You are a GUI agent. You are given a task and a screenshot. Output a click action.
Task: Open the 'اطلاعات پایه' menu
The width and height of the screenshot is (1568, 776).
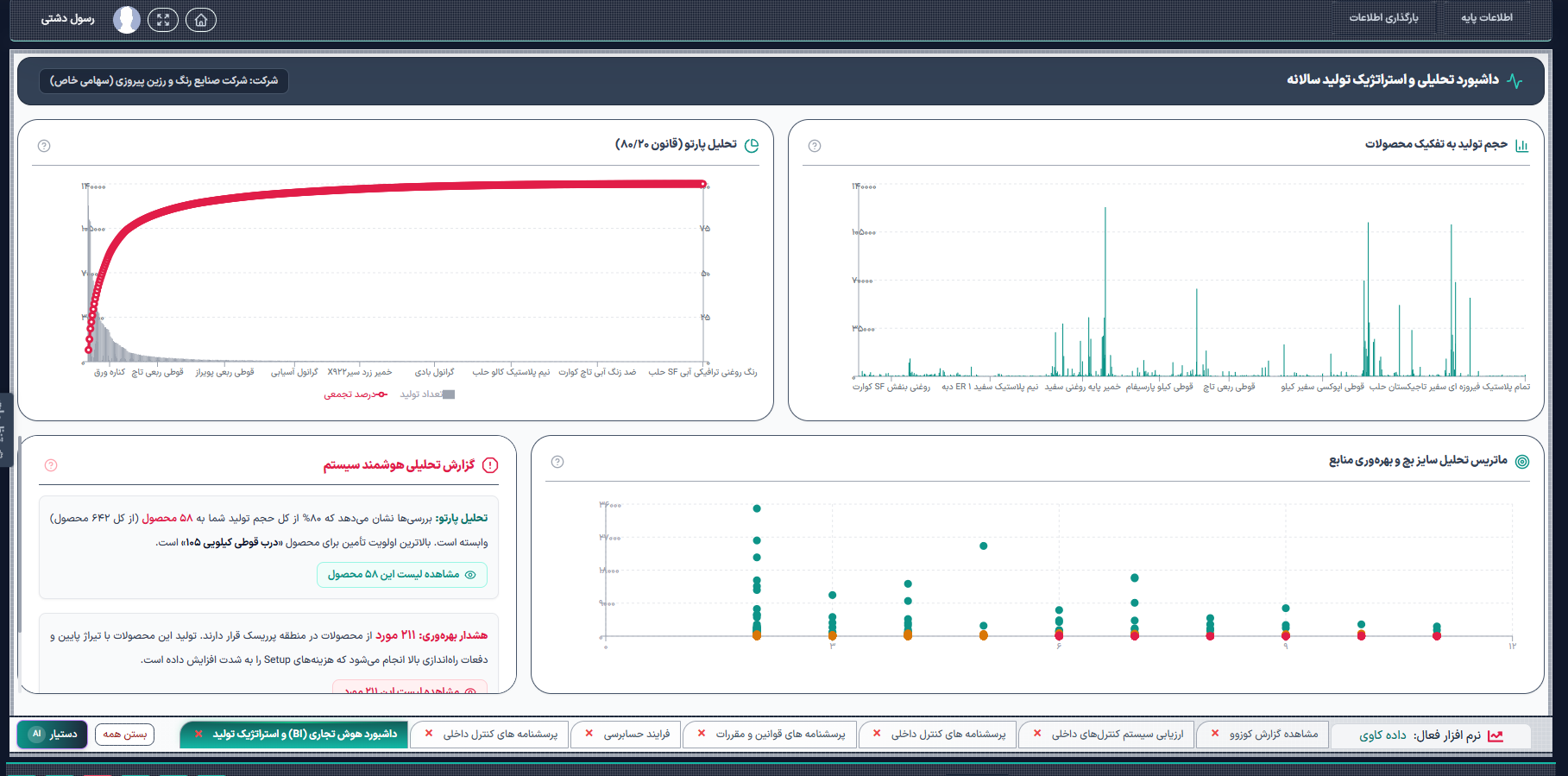pos(1487,17)
